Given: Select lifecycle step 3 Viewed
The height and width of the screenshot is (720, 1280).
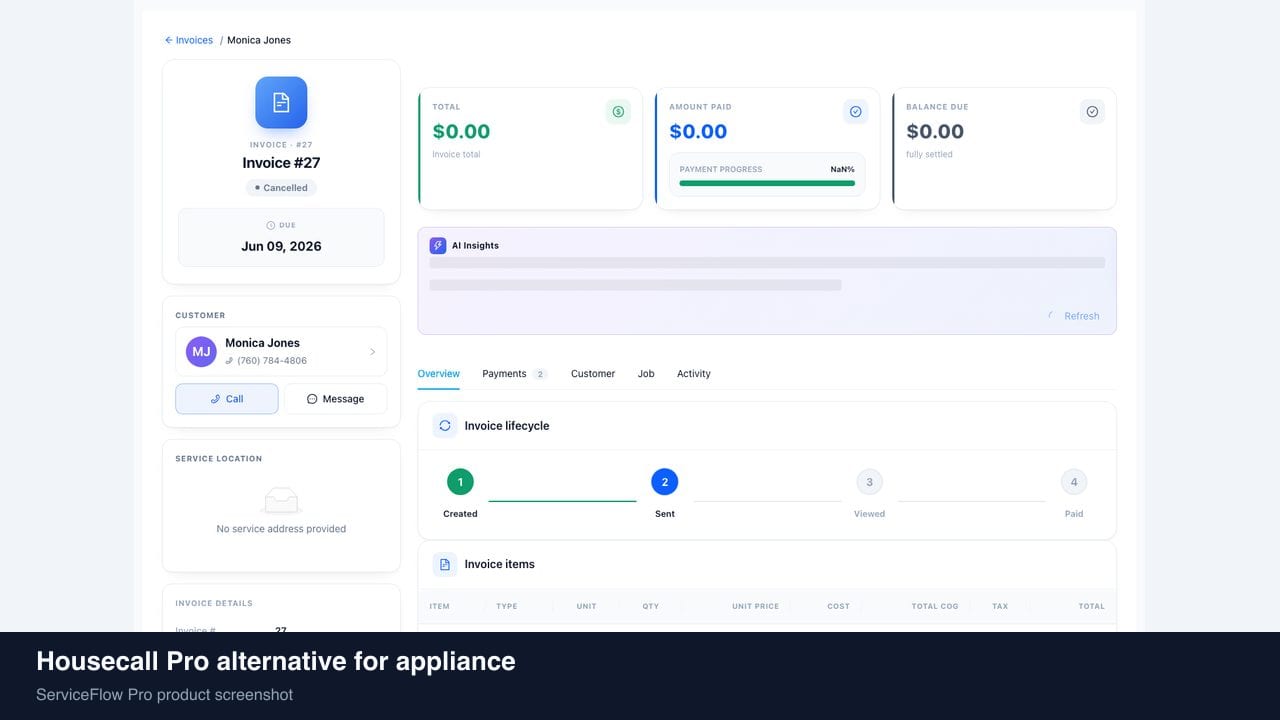Looking at the screenshot, I should [869, 482].
